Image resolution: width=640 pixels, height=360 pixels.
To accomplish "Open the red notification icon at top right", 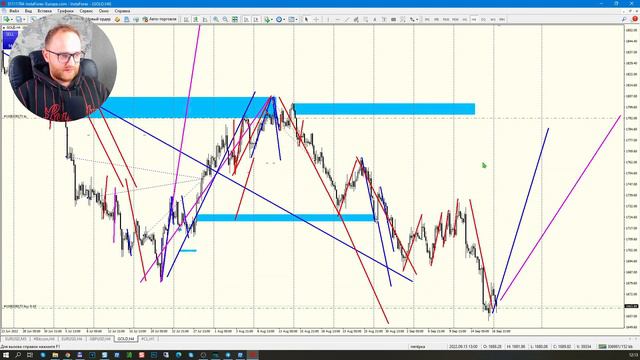I will (x=635, y=19).
